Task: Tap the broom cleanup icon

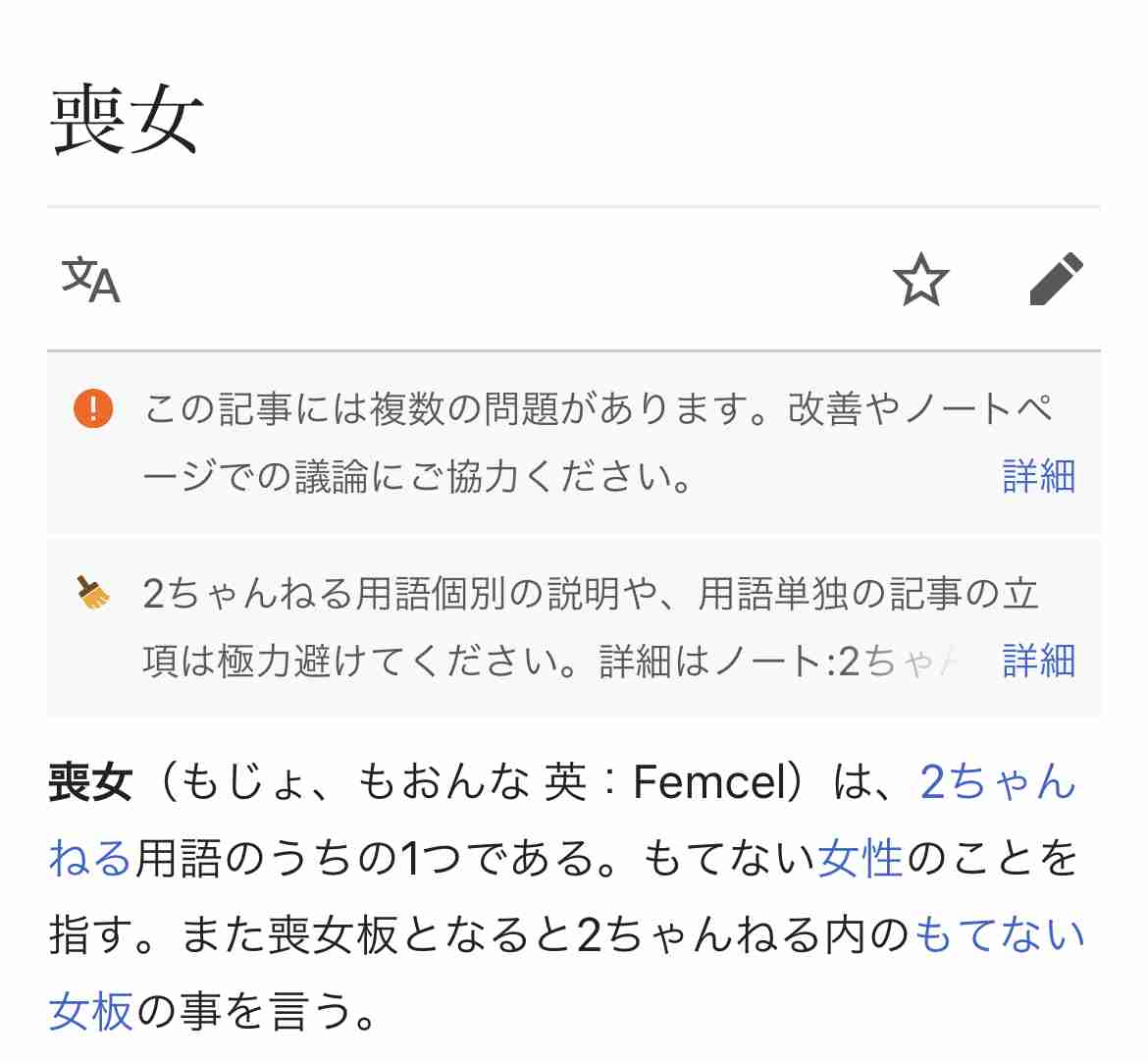Action: coord(93,593)
